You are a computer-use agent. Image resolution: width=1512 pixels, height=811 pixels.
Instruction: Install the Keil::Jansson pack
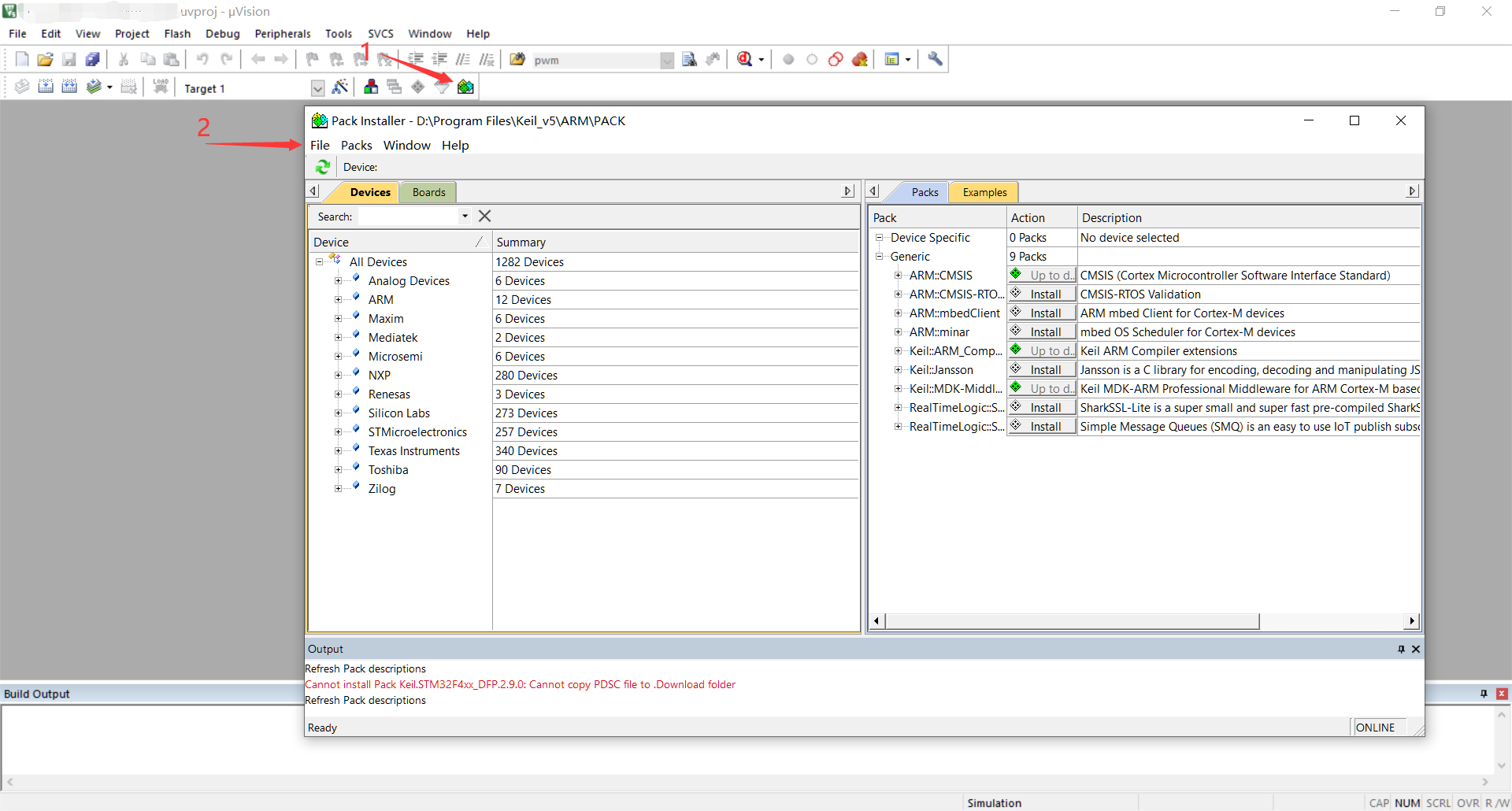(1042, 370)
